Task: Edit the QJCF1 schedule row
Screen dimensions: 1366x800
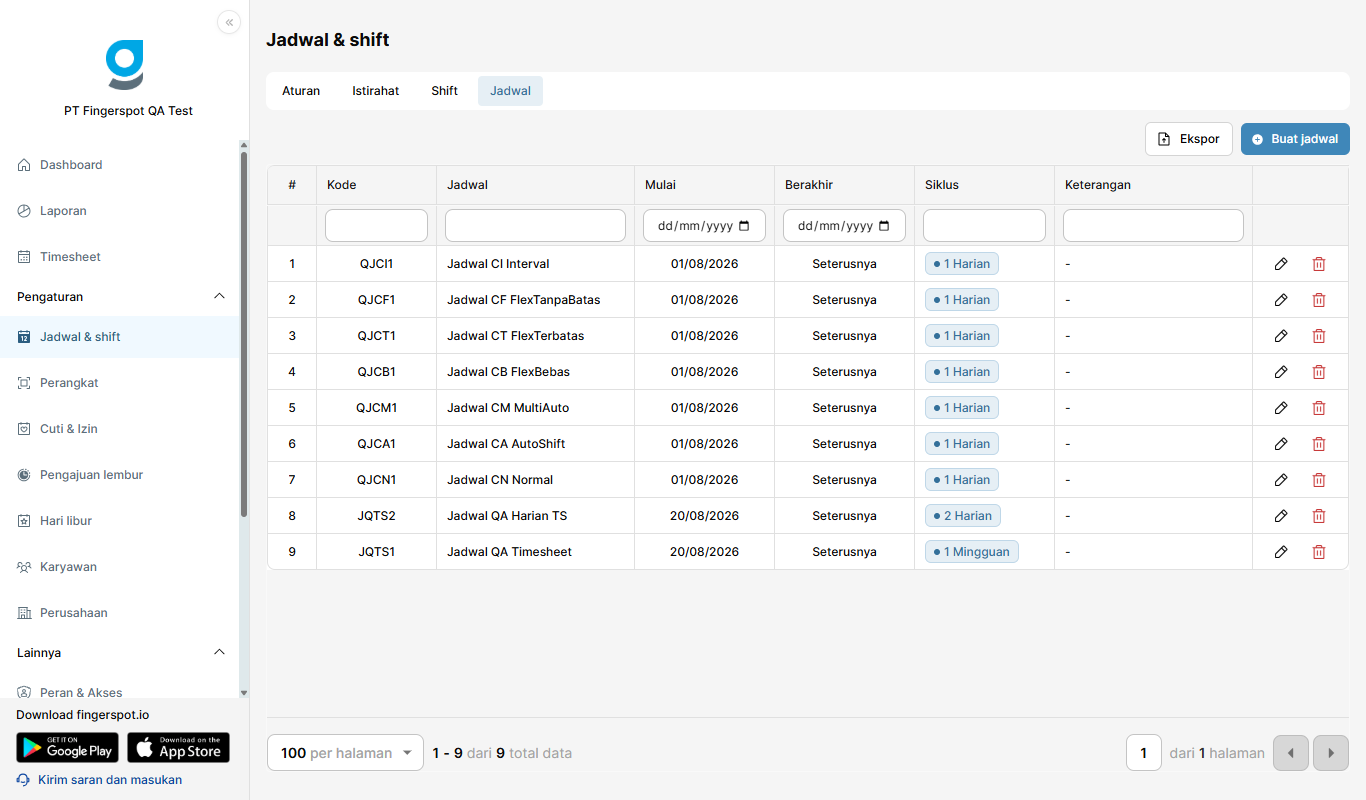Action: coord(1281,300)
